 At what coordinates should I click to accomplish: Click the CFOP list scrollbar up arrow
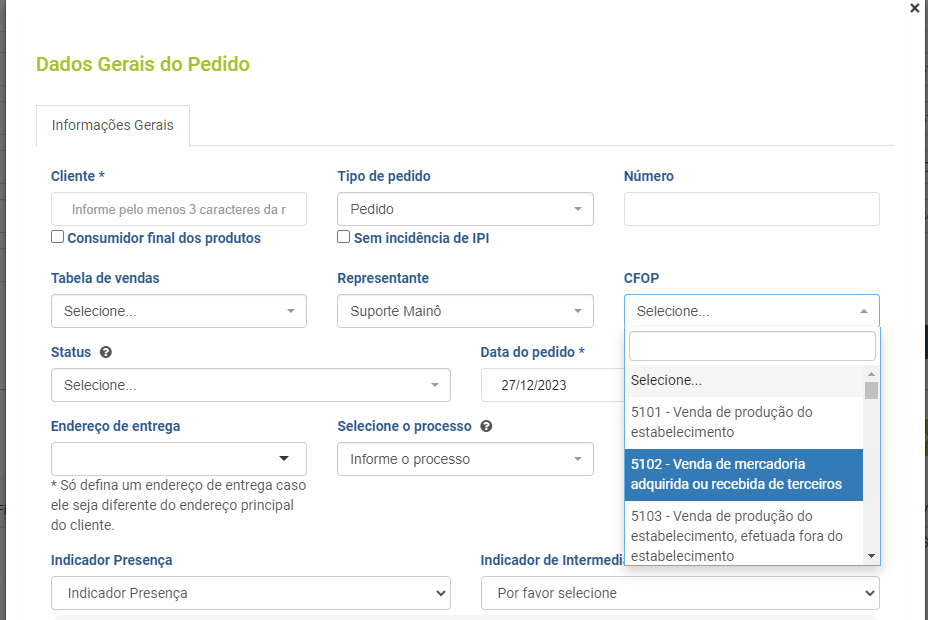coord(871,374)
